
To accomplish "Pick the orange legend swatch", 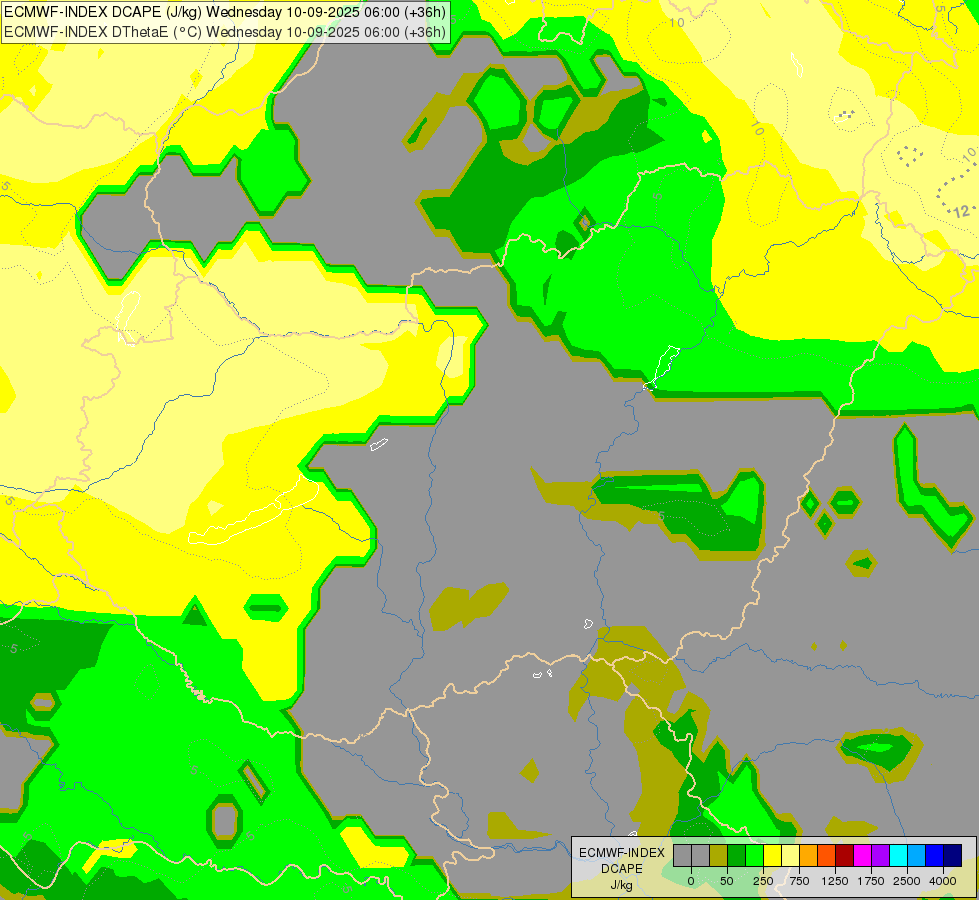I will [809, 855].
